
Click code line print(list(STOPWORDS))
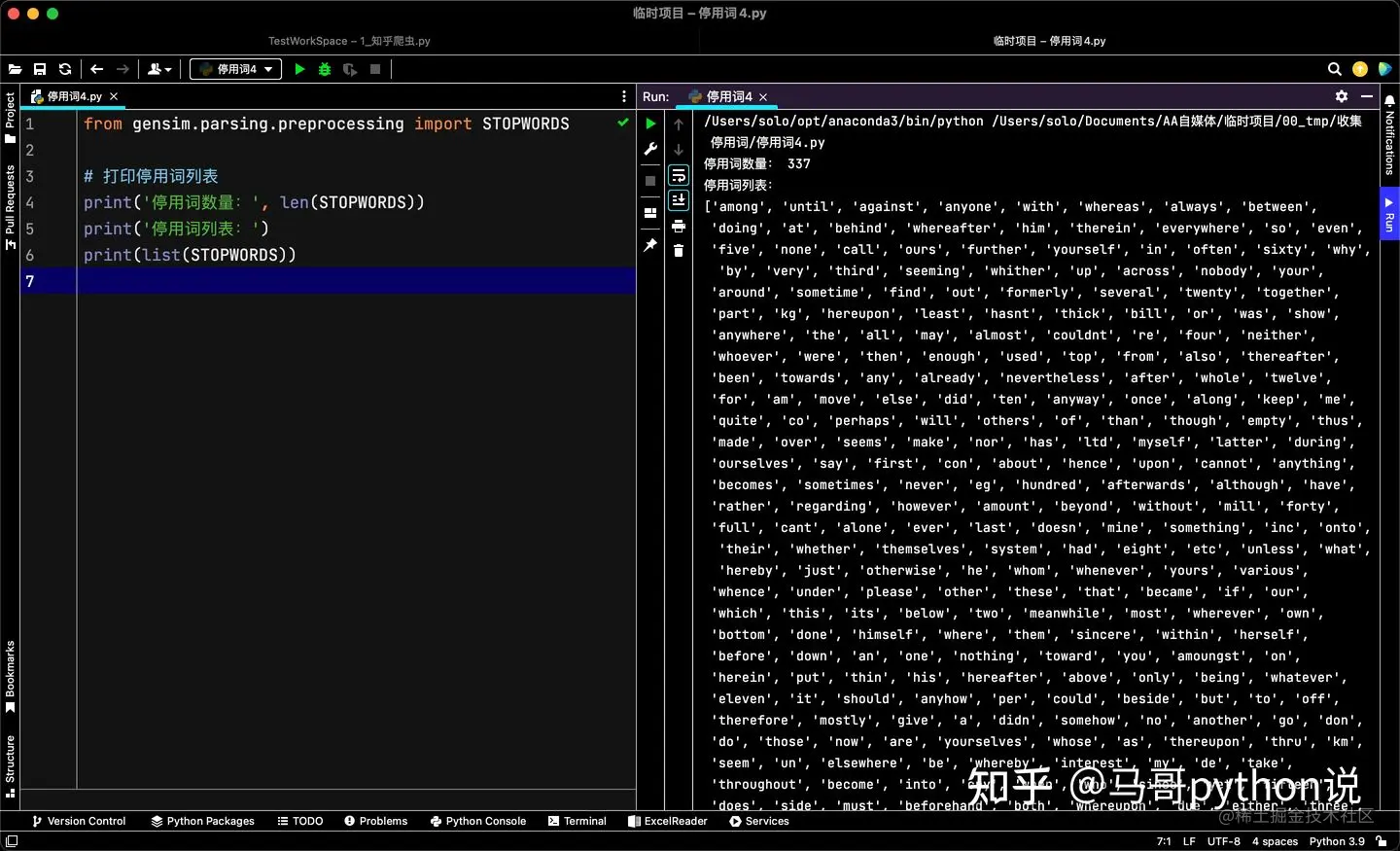pyautogui.click(x=190, y=255)
